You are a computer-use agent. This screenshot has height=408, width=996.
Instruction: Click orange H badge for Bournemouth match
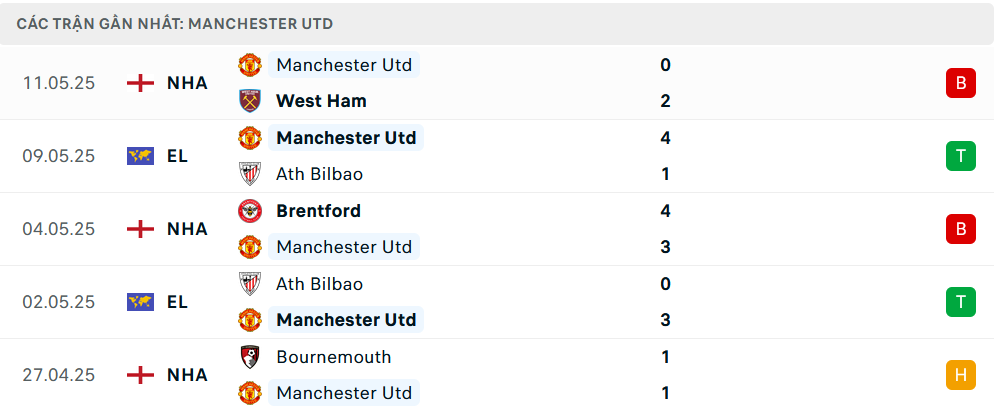pyautogui.click(x=960, y=375)
